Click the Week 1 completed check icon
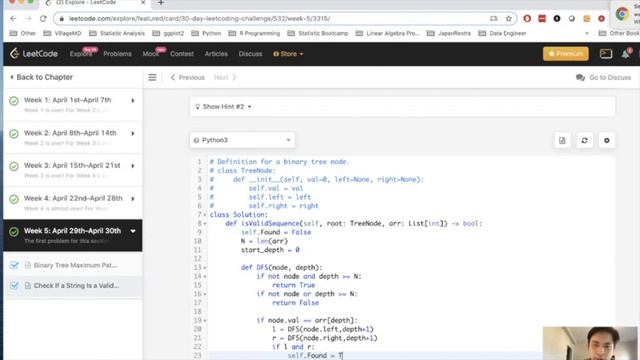The image size is (640, 360). pos(14,101)
